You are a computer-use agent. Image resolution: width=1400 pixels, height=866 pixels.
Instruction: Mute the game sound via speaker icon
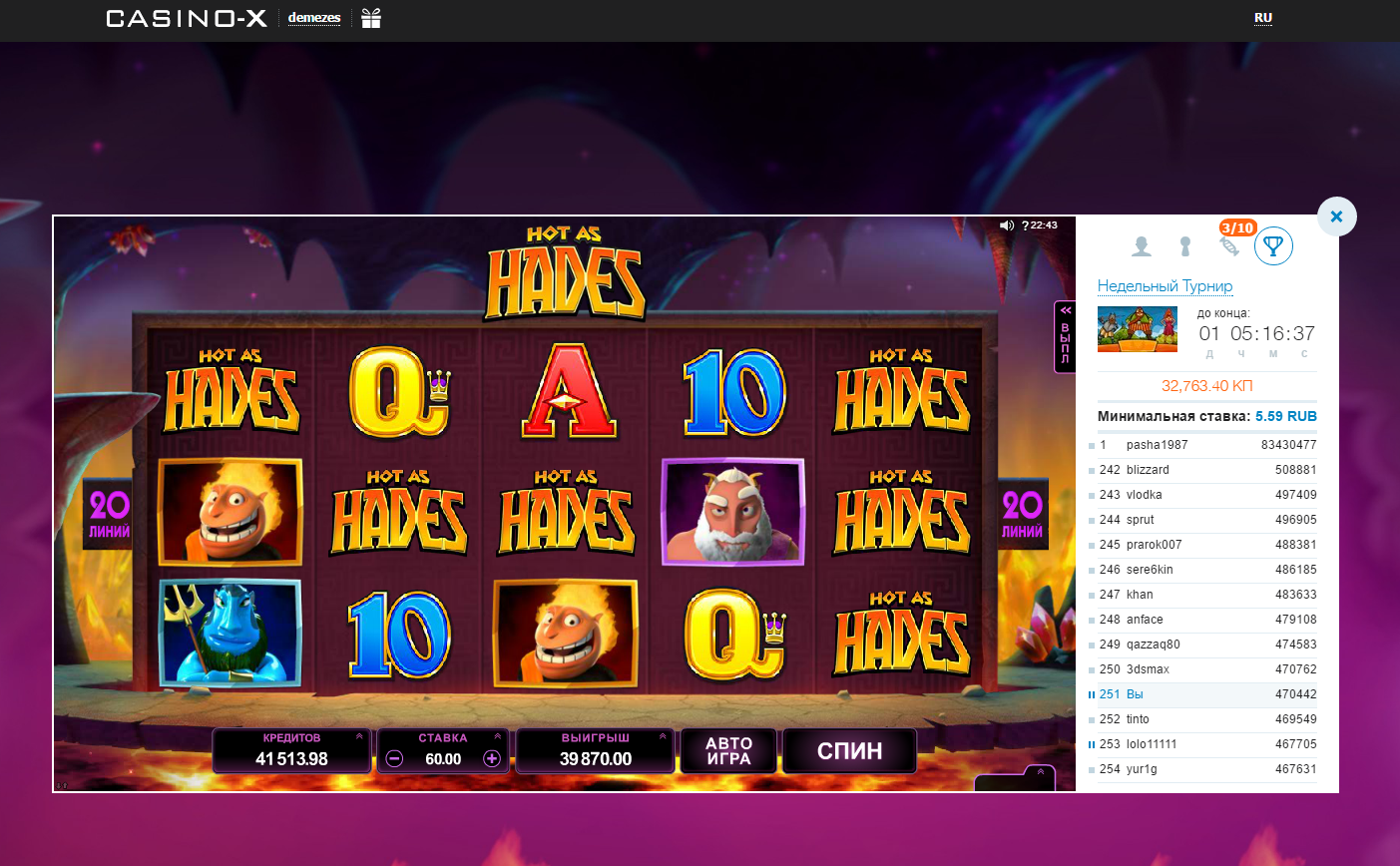pyautogui.click(x=1007, y=225)
